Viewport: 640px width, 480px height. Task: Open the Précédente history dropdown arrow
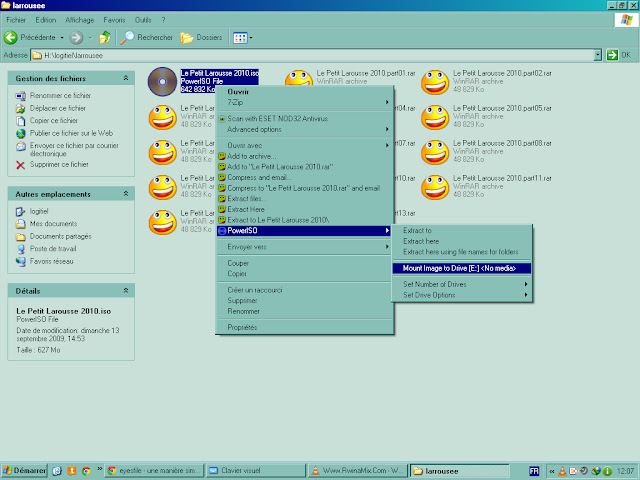(x=62, y=38)
